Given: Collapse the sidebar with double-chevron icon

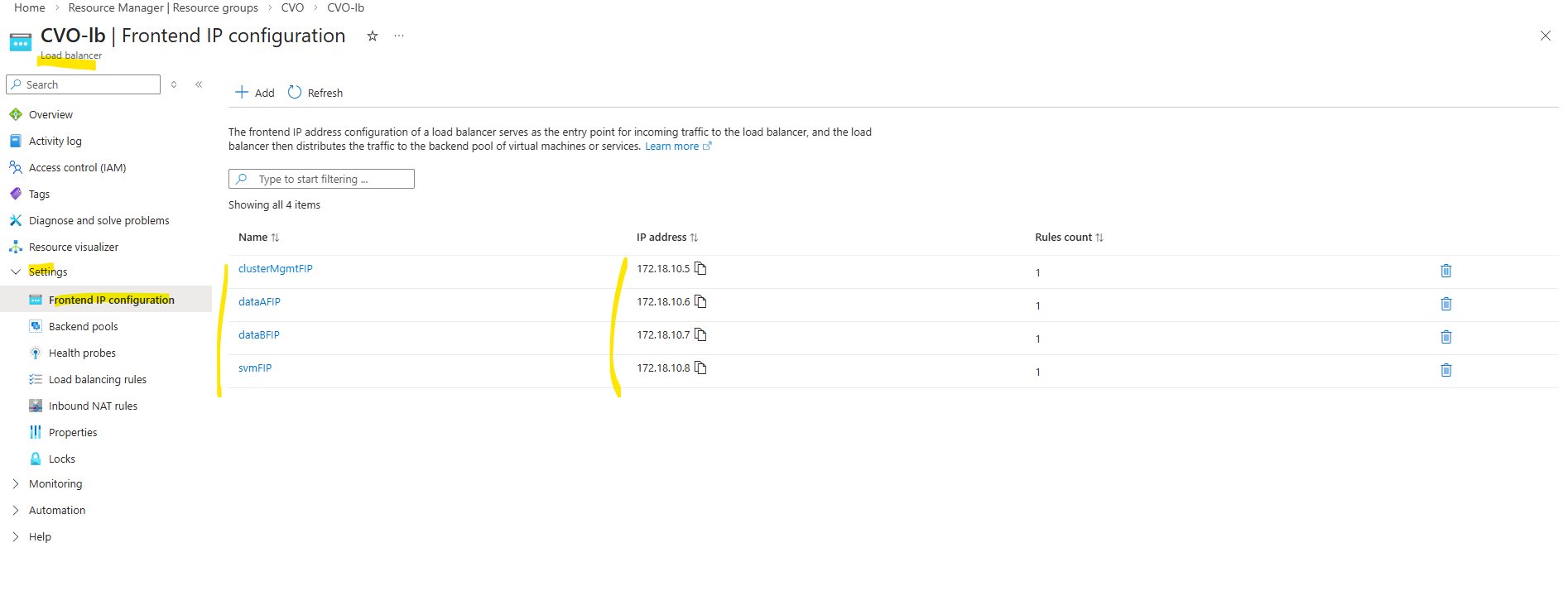Looking at the screenshot, I should tap(199, 84).
